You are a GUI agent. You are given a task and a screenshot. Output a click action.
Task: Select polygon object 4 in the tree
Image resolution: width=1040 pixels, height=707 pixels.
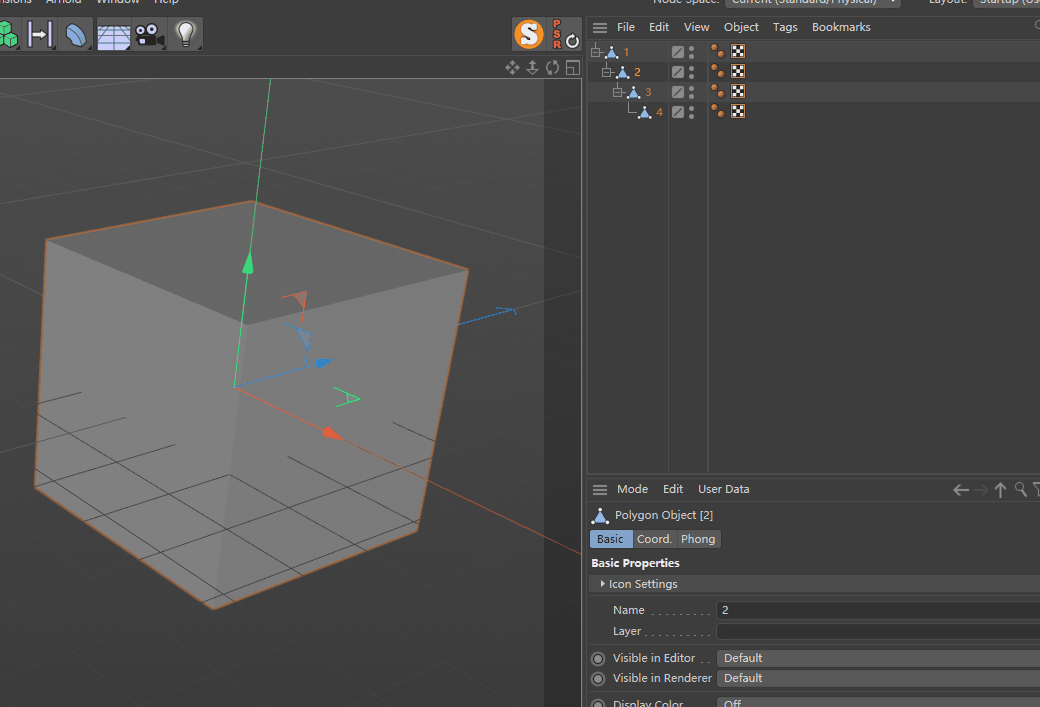659,112
